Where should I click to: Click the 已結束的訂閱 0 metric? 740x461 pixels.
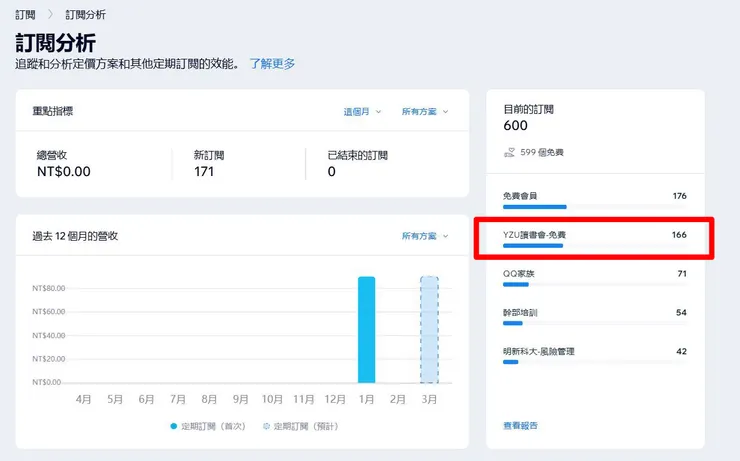click(357, 164)
